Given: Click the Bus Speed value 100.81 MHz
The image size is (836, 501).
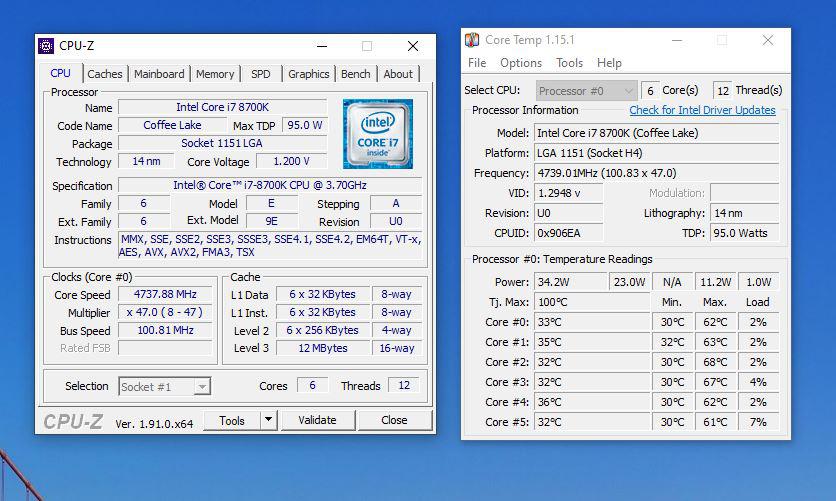Looking at the screenshot, I should pyautogui.click(x=165, y=330).
